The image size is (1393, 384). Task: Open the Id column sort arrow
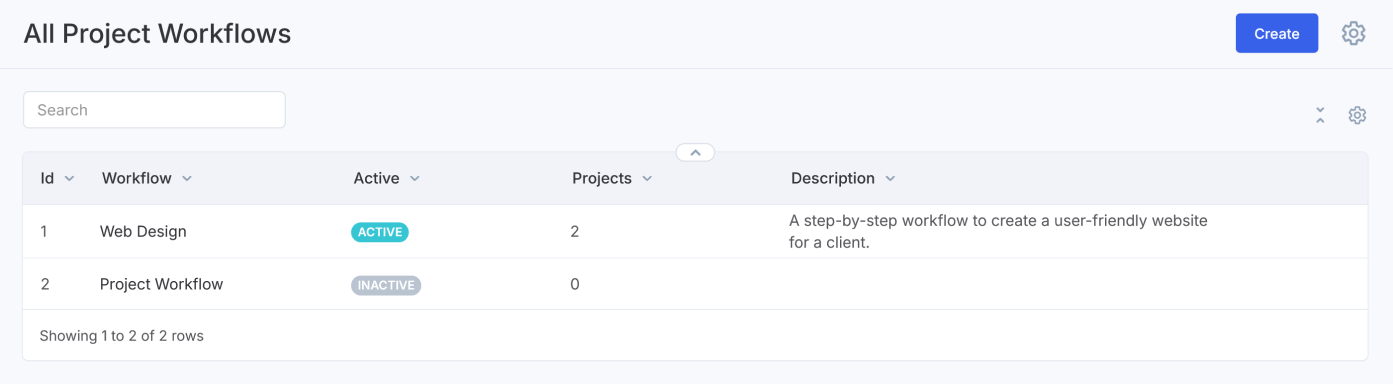point(69,179)
